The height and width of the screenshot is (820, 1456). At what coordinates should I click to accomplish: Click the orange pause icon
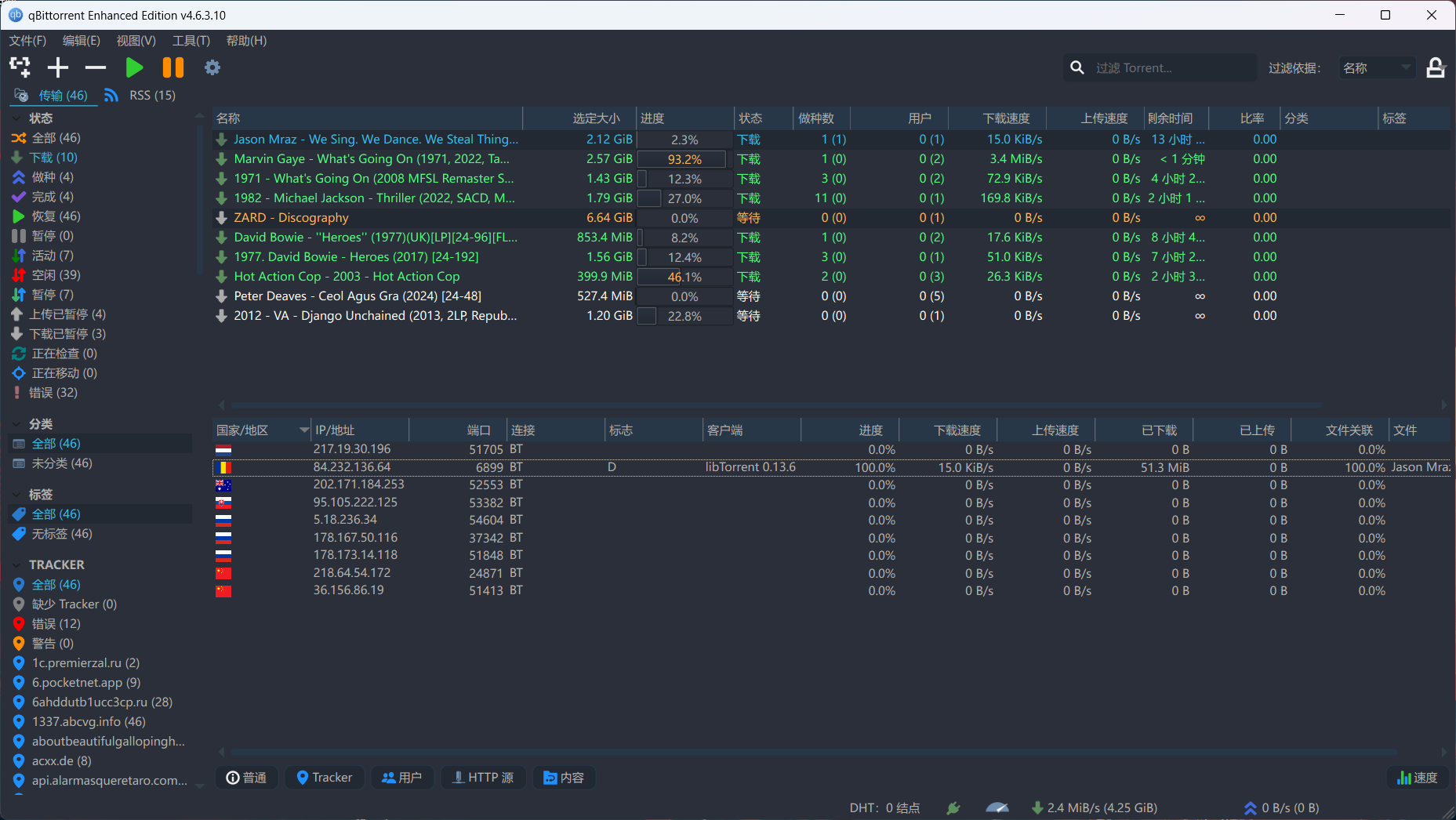[x=173, y=67]
